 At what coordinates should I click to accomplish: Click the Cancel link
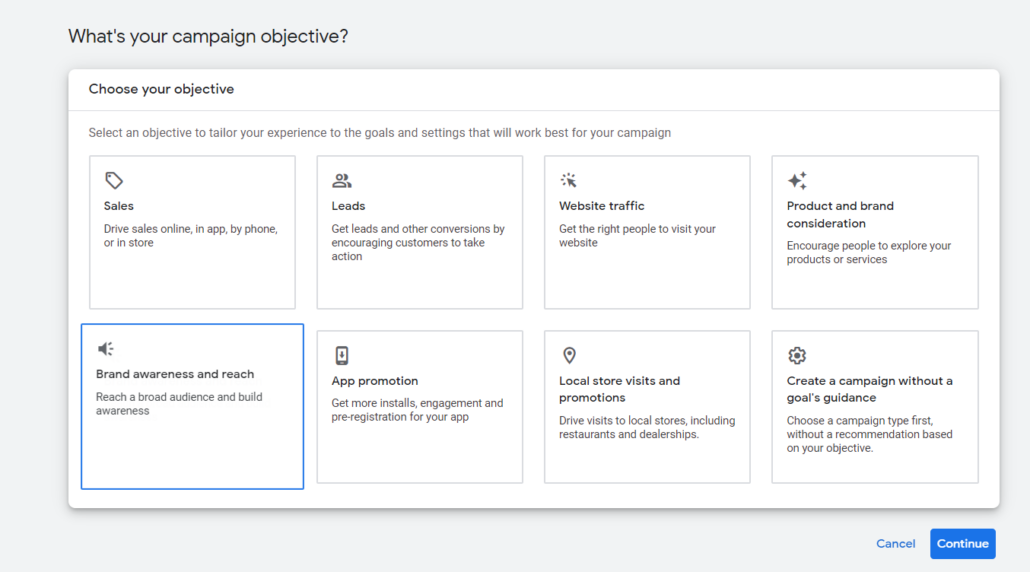click(895, 544)
